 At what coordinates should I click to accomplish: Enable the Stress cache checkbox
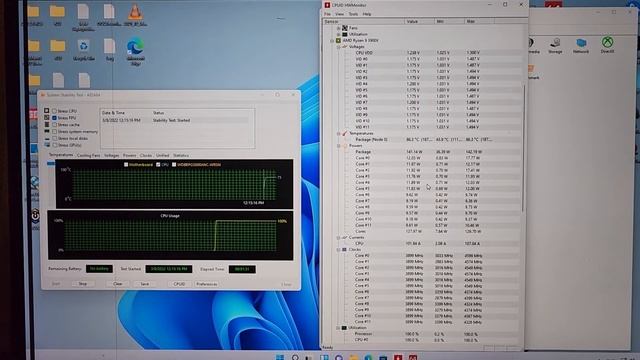click(x=54, y=124)
